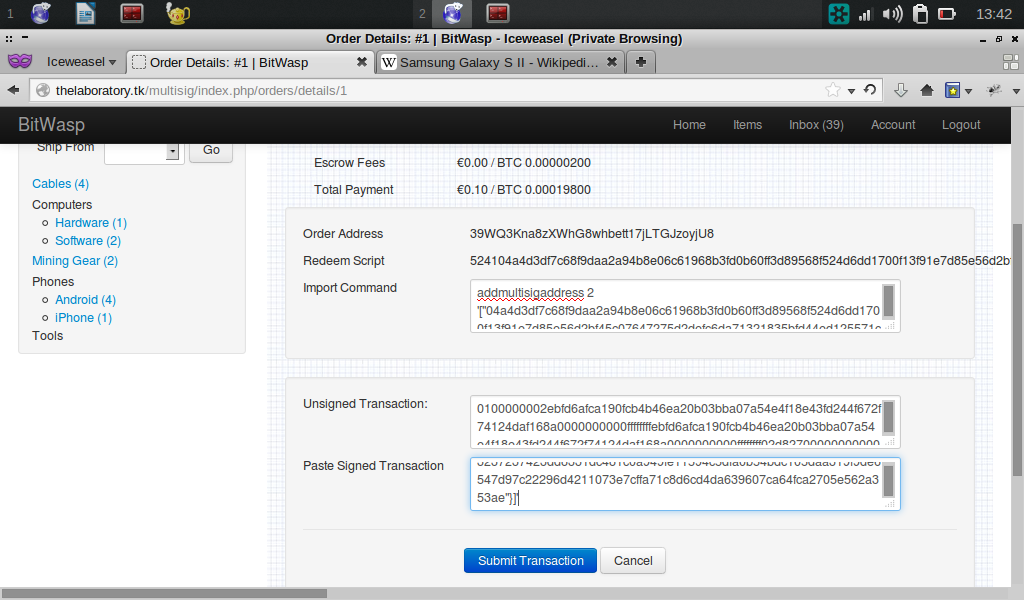Click the 13:42 clock

pyautogui.click(x=993, y=14)
